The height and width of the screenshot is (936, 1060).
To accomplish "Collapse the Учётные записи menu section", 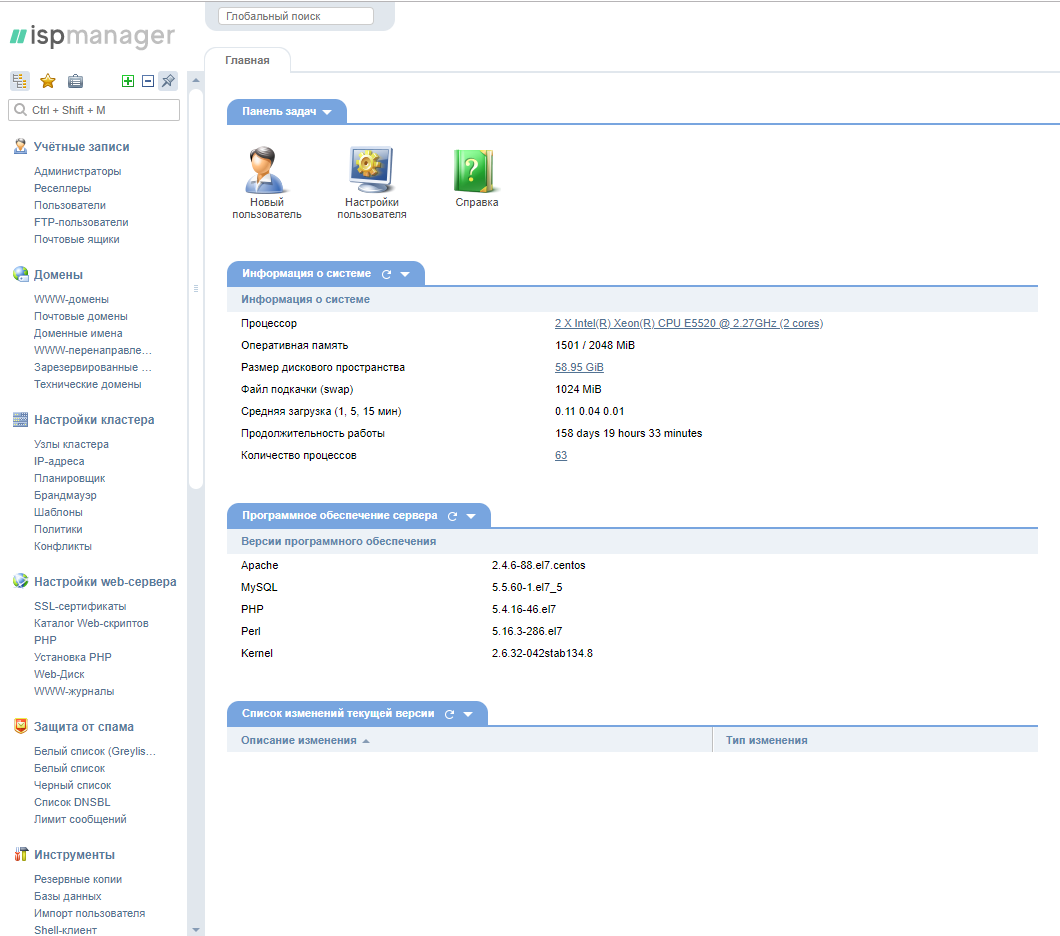I will (x=82, y=147).
